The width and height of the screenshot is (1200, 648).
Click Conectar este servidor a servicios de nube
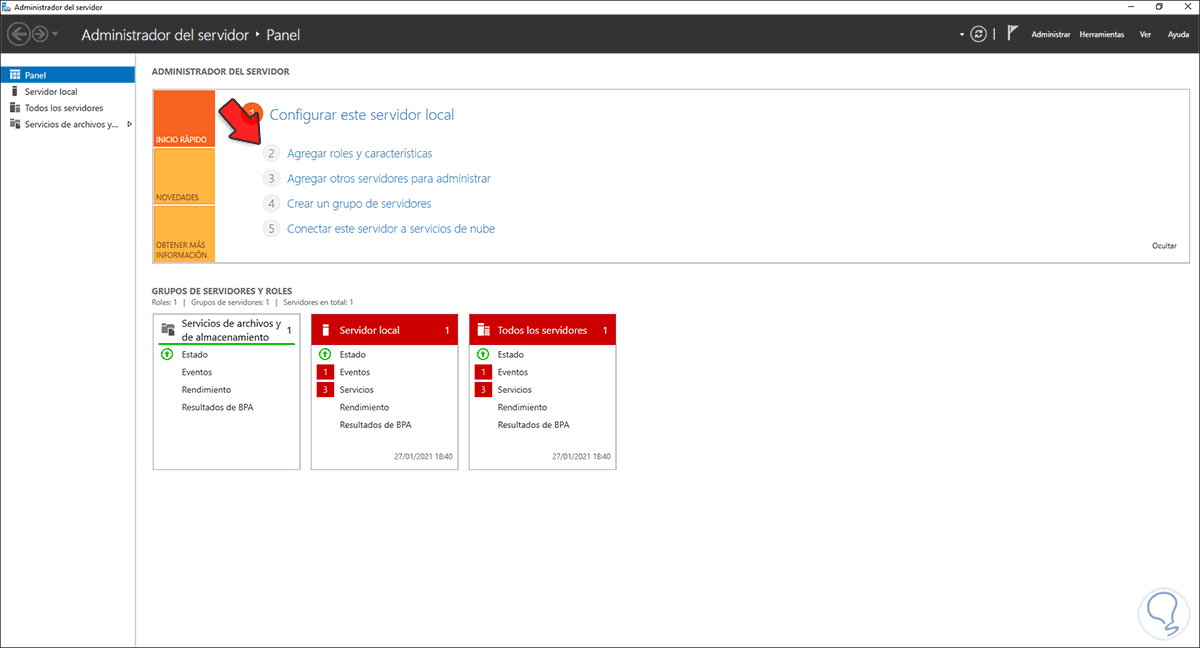tap(391, 228)
